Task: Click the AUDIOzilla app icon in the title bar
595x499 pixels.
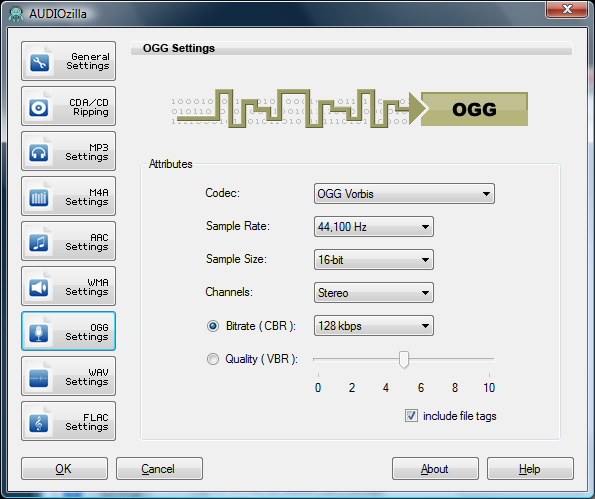Action: pyautogui.click(x=16, y=14)
